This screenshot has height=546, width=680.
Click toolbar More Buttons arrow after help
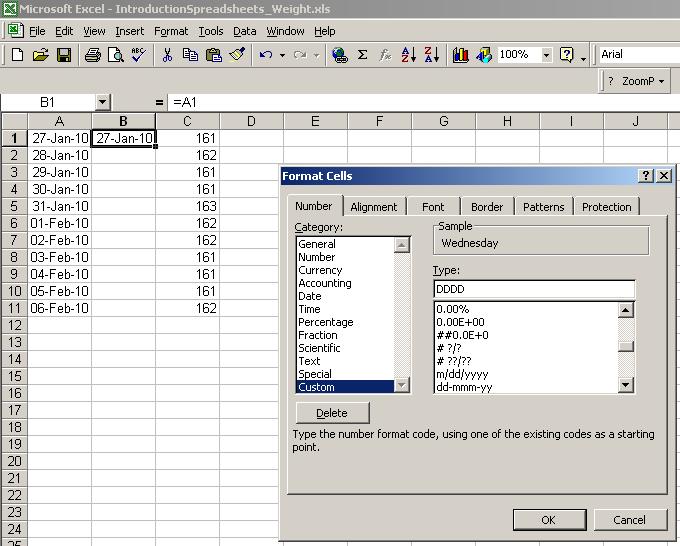coord(583,58)
